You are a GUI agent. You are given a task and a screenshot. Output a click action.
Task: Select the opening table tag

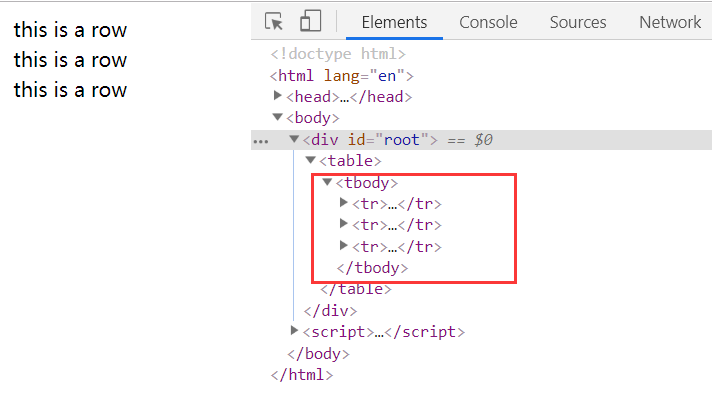coord(350,161)
